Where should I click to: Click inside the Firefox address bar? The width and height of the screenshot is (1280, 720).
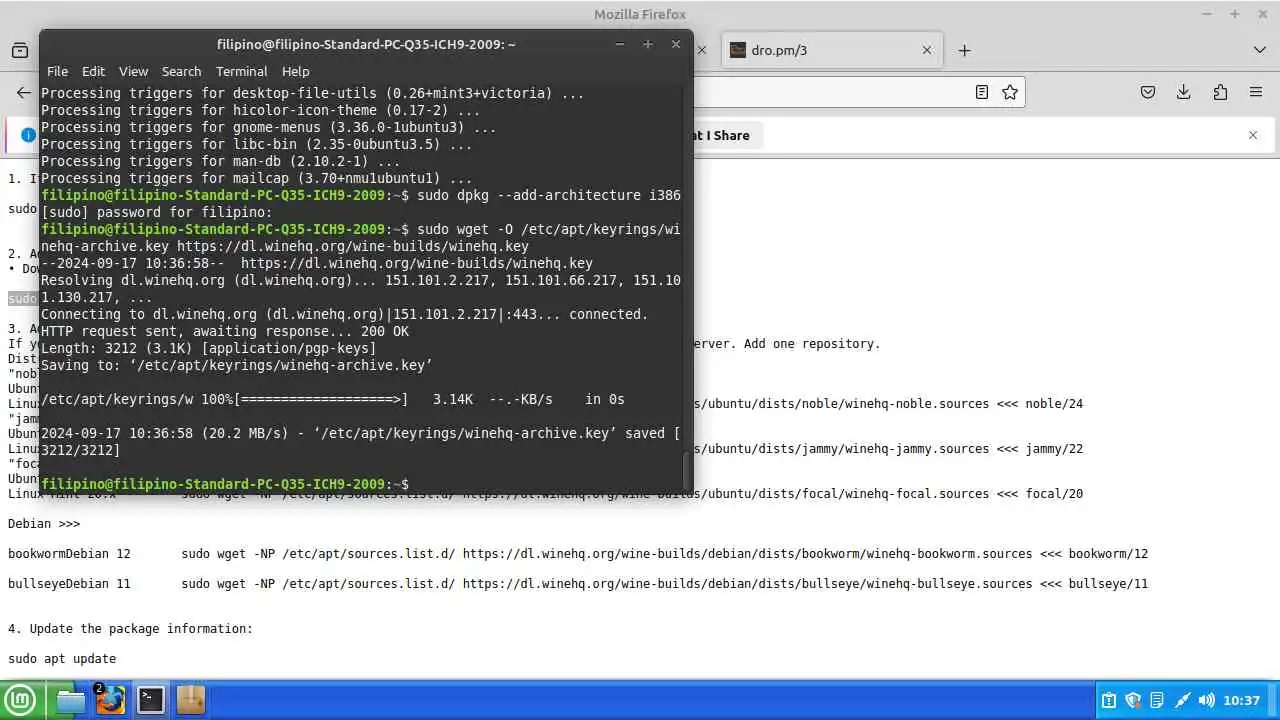pyautogui.click(x=830, y=92)
